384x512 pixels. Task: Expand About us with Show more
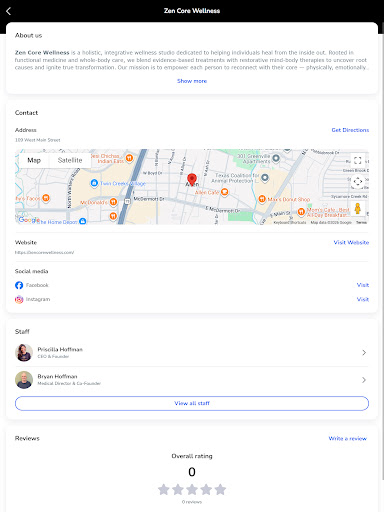coord(192,81)
